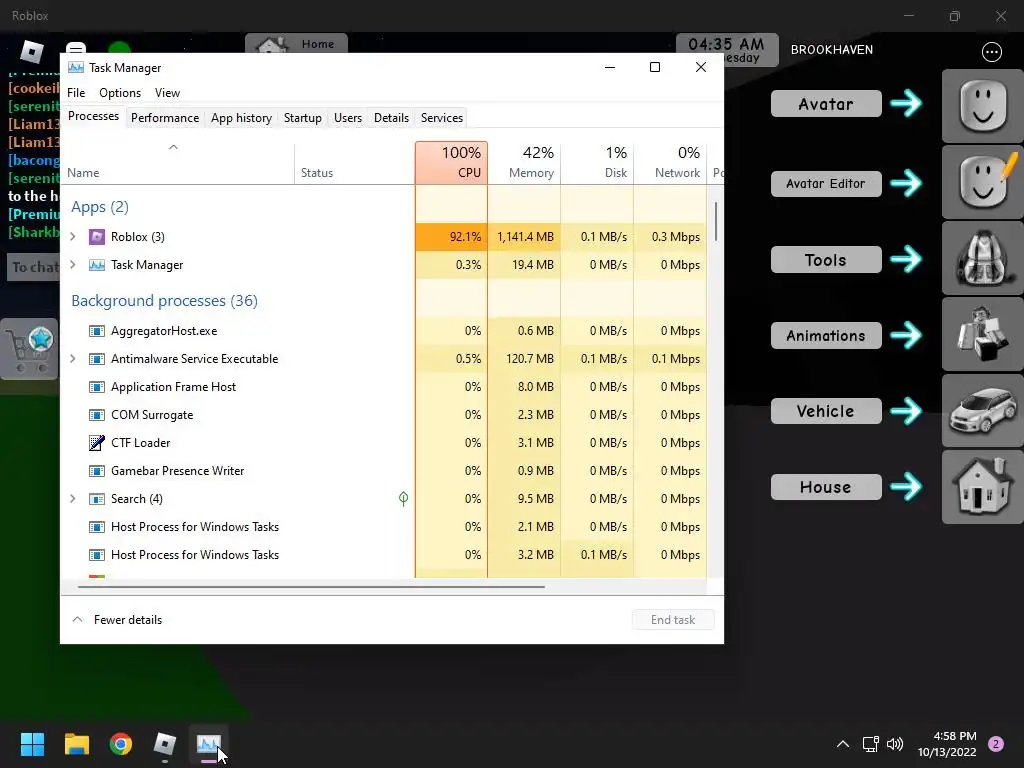Select the Processes tab
This screenshot has width=1024, height=768.
tap(93, 116)
